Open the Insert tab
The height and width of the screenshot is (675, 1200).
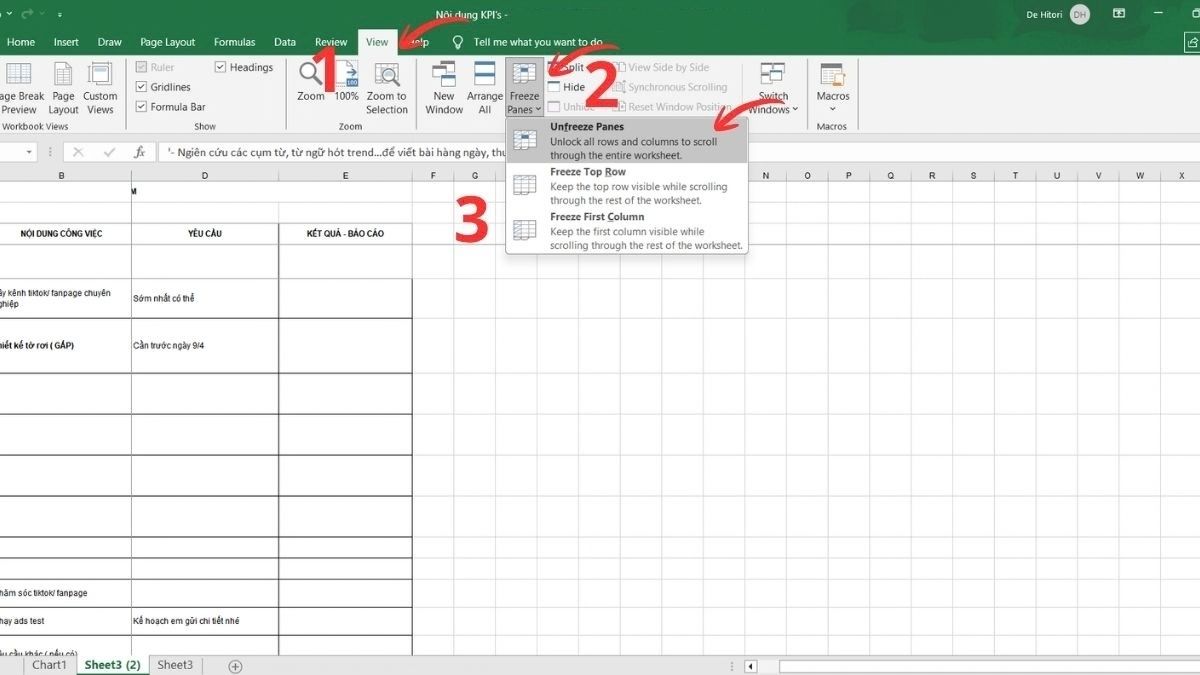[66, 42]
